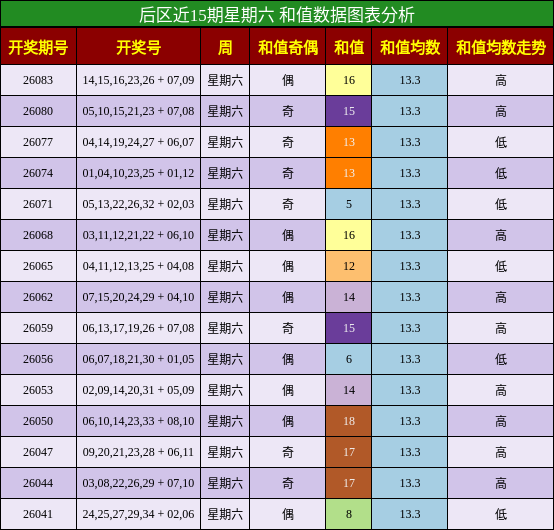This screenshot has height=530, width=554.
Task: Click 低 trend cell in row 26041
Action: pyautogui.click(x=501, y=514)
